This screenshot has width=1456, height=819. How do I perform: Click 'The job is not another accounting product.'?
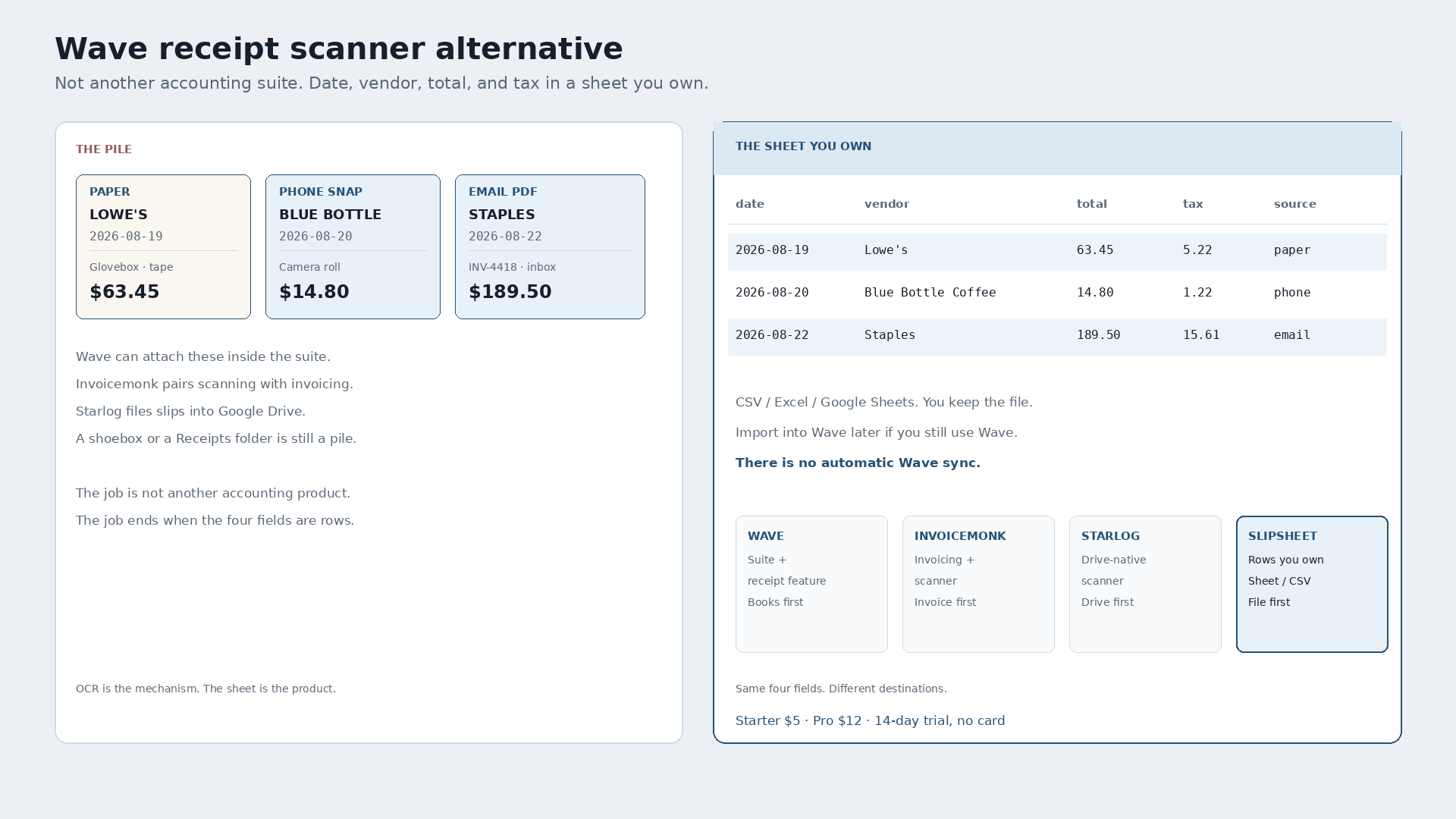click(213, 493)
